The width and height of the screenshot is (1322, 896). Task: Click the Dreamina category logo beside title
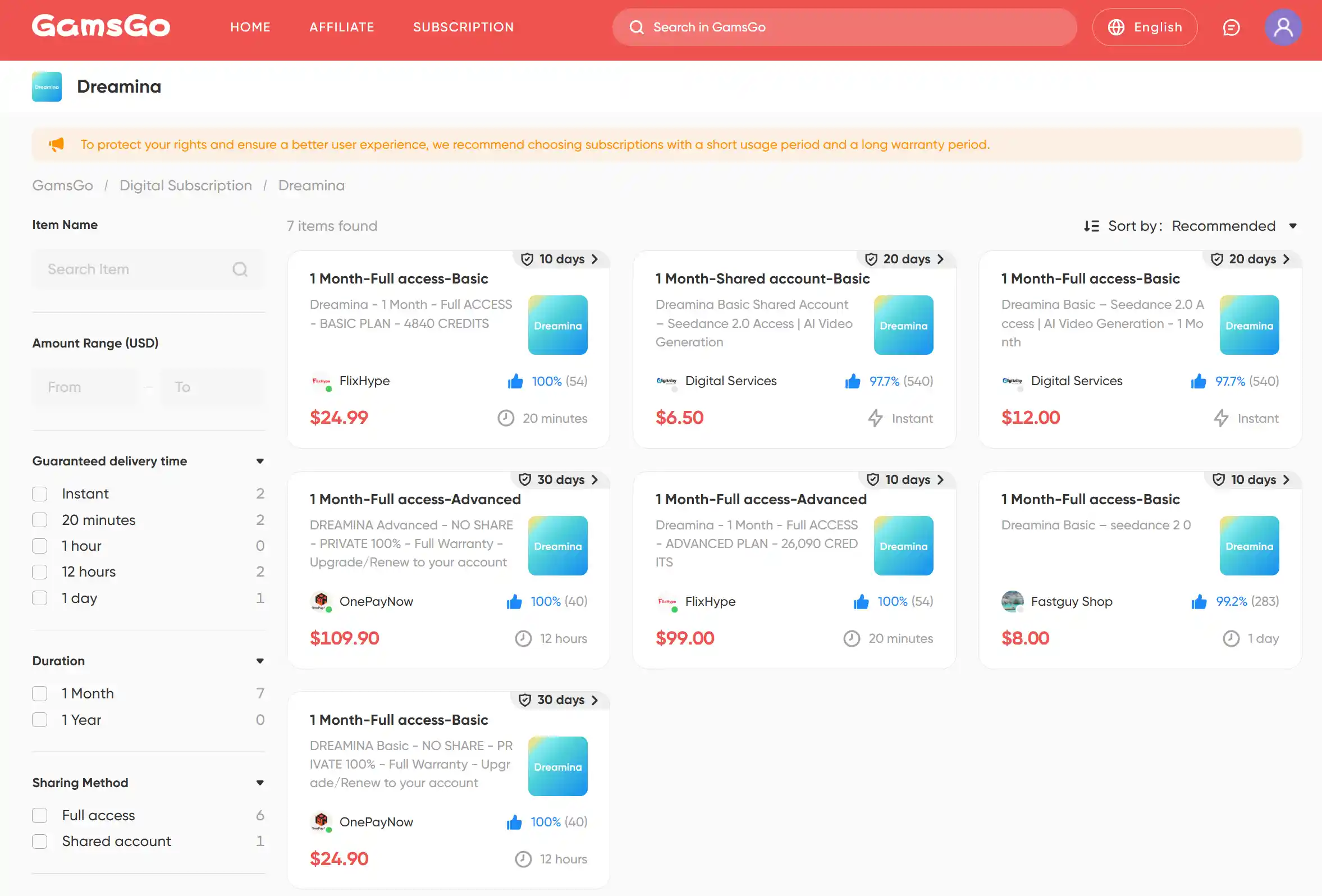(47, 86)
